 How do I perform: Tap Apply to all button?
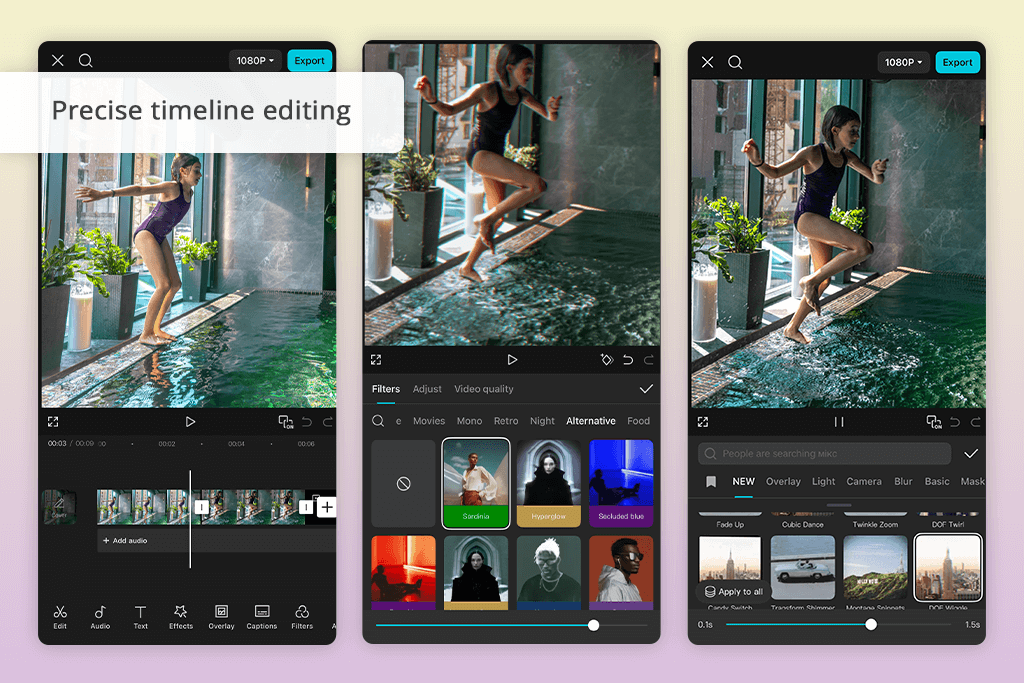(x=733, y=592)
